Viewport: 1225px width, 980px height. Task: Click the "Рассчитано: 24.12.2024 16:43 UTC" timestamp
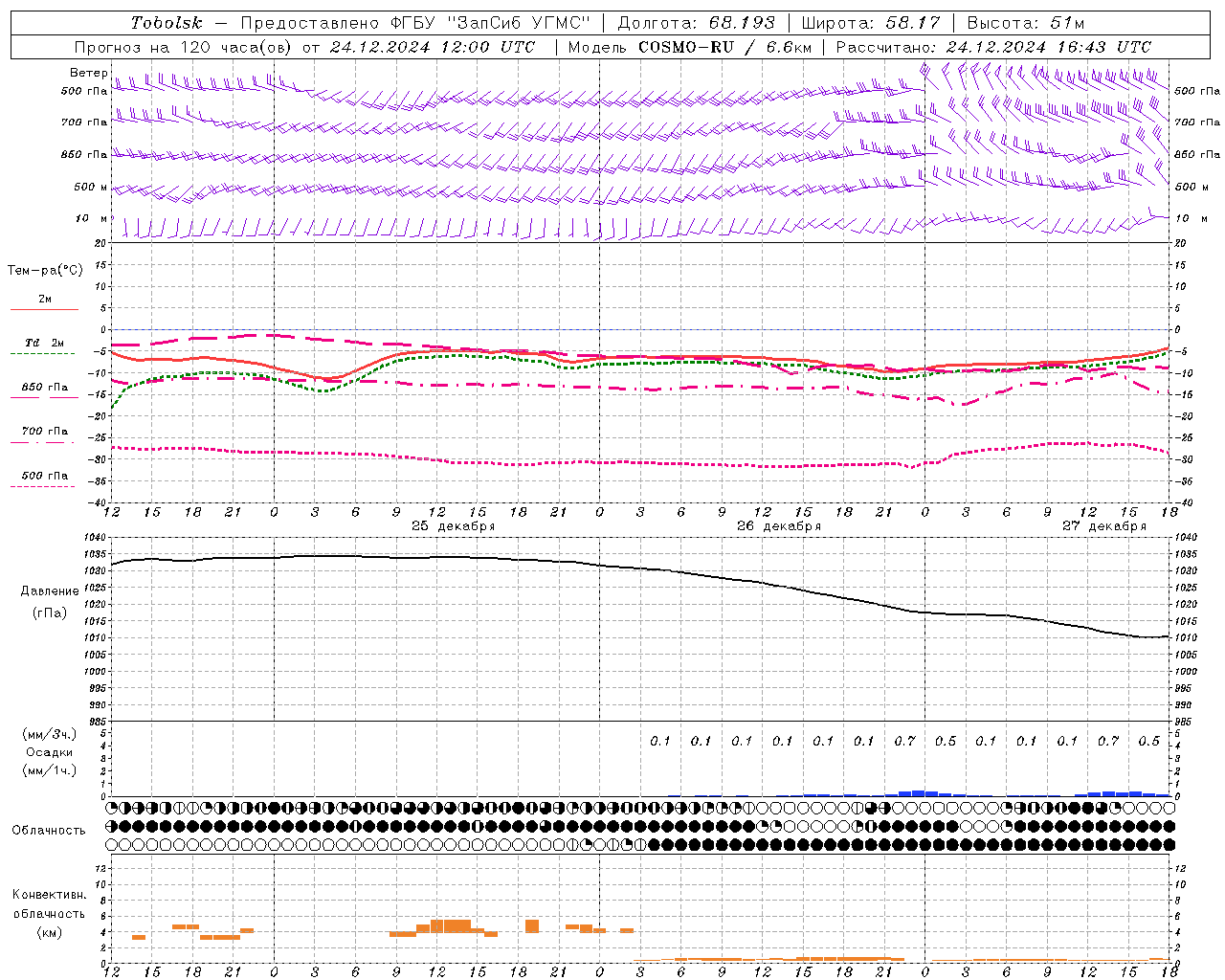click(993, 47)
